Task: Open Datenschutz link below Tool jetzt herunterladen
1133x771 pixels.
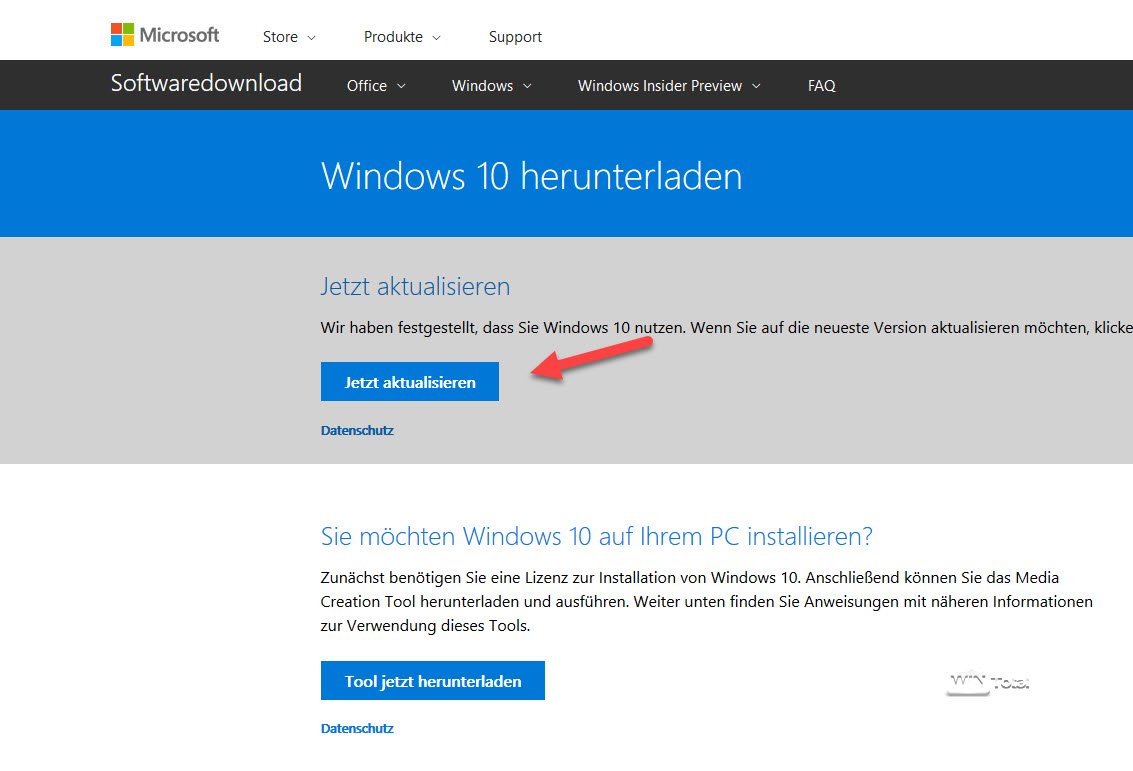Action: (x=357, y=728)
